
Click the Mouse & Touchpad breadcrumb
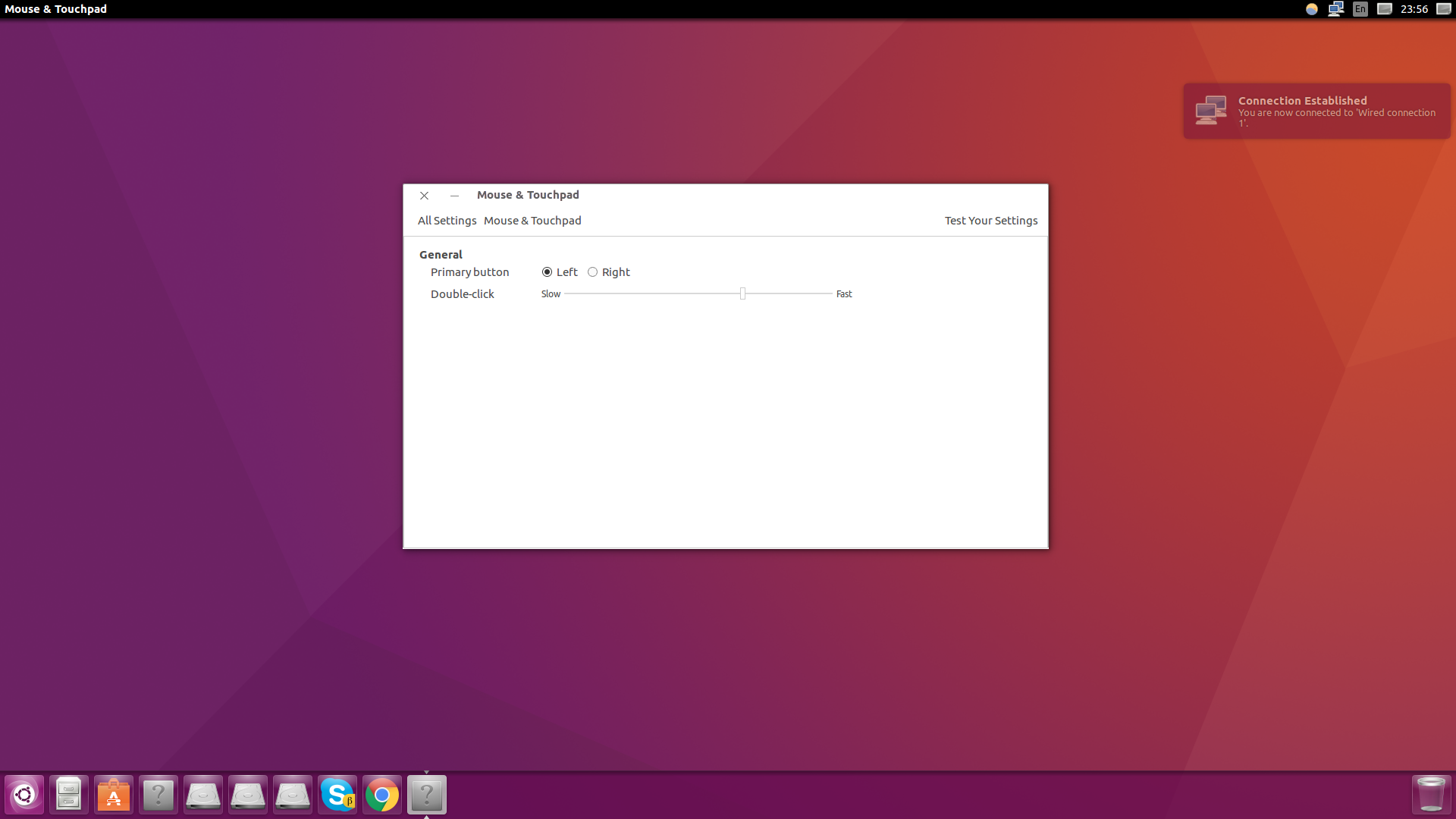click(x=532, y=221)
